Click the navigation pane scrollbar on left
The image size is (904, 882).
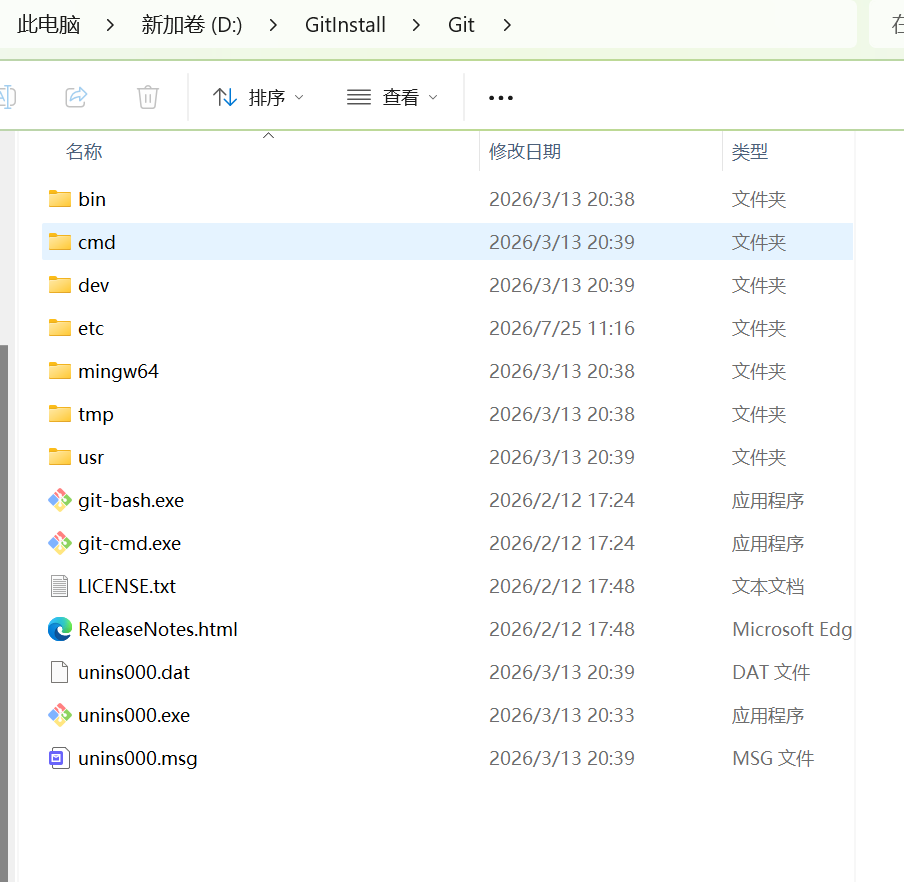pos(4,613)
